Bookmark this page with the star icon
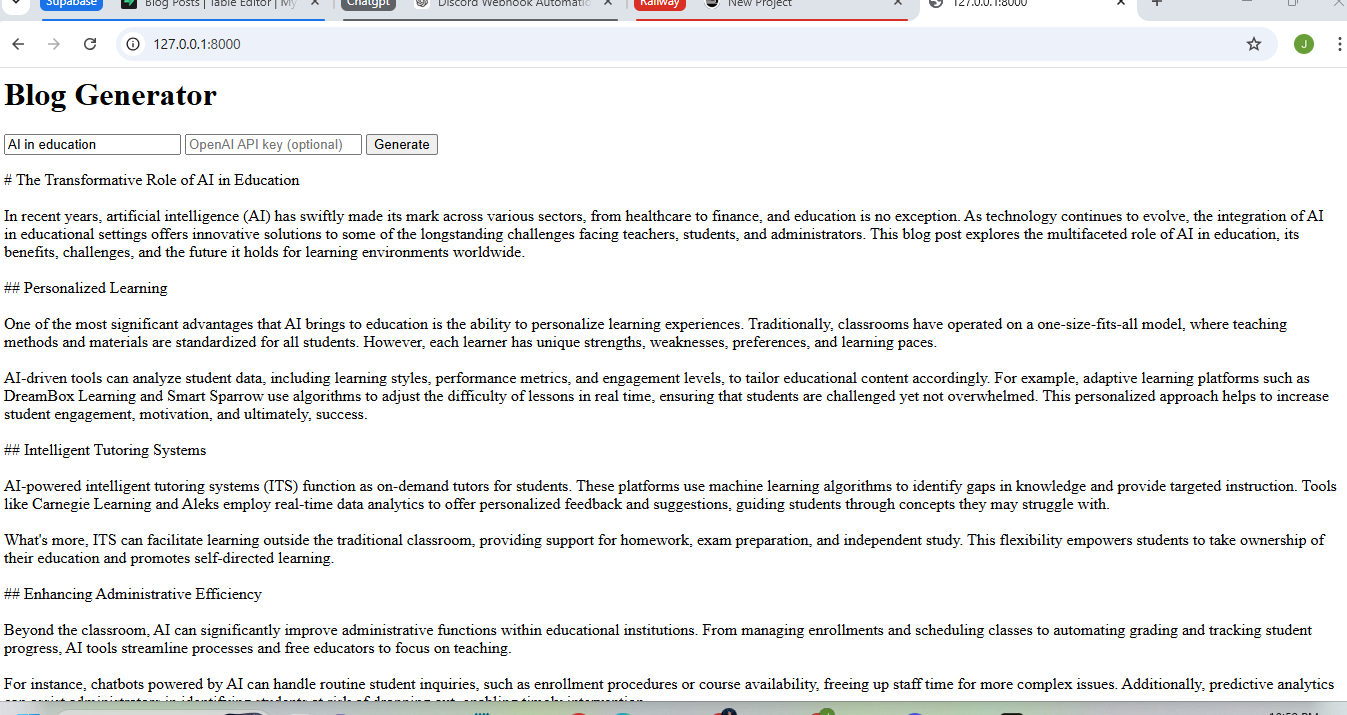Screen dimensions: 1347x715 pyautogui.click(x=1254, y=44)
